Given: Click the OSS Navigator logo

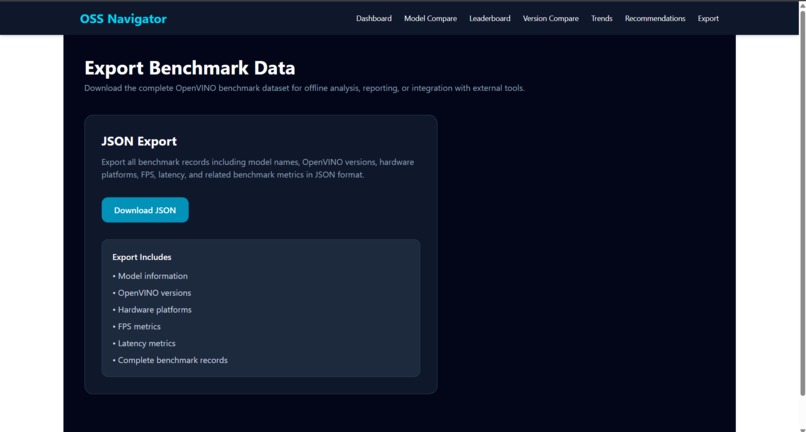Looking at the screenshot, I should click(123, 19).
